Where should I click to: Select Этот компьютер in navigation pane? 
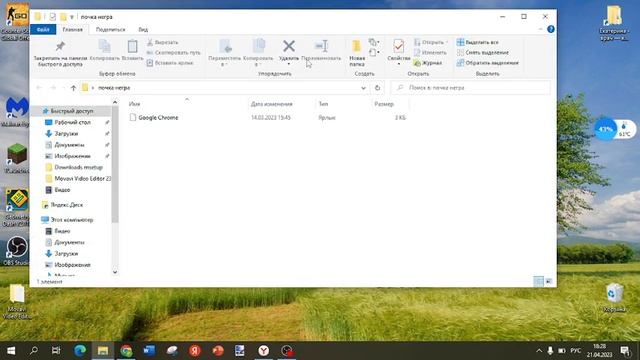point(71,220)
